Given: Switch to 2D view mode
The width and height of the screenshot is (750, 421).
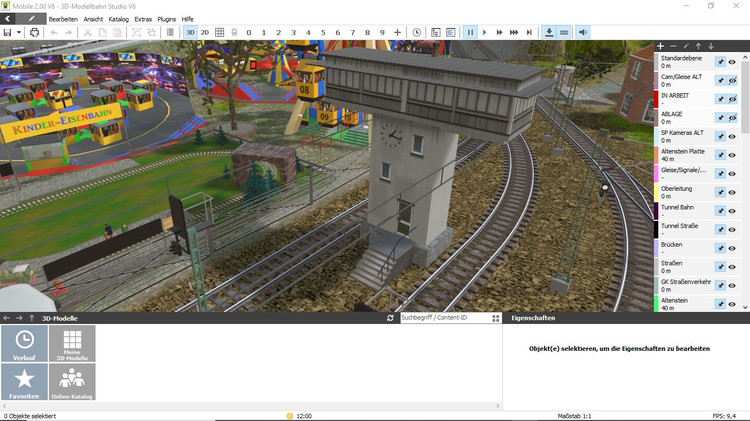Looking at the screenshot, I should click(x=205, y=33).
